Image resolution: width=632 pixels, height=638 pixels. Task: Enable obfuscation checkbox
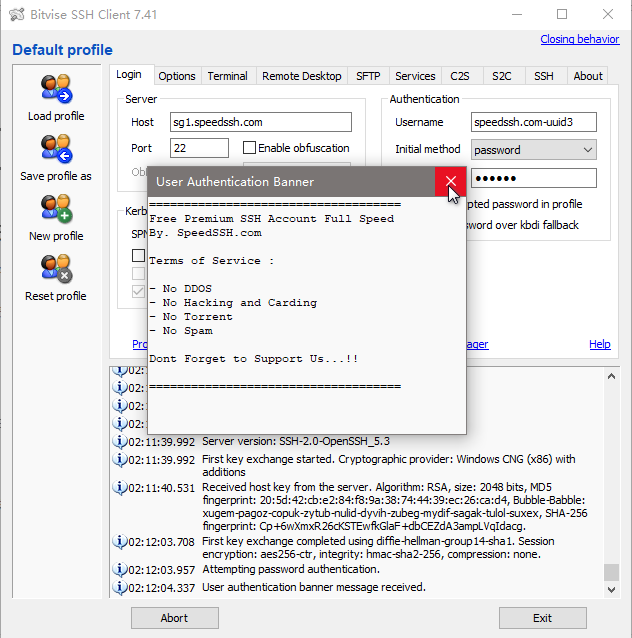249,148
